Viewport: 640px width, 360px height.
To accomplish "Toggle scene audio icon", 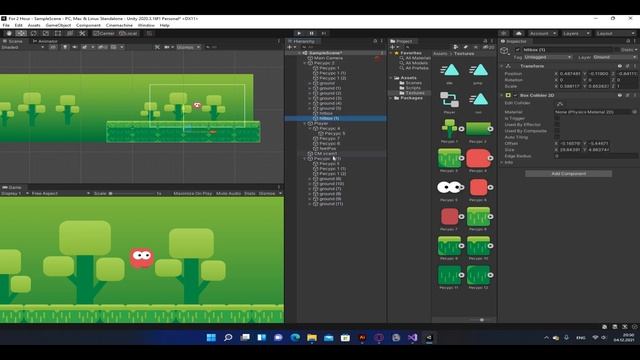I will [74, 47].
